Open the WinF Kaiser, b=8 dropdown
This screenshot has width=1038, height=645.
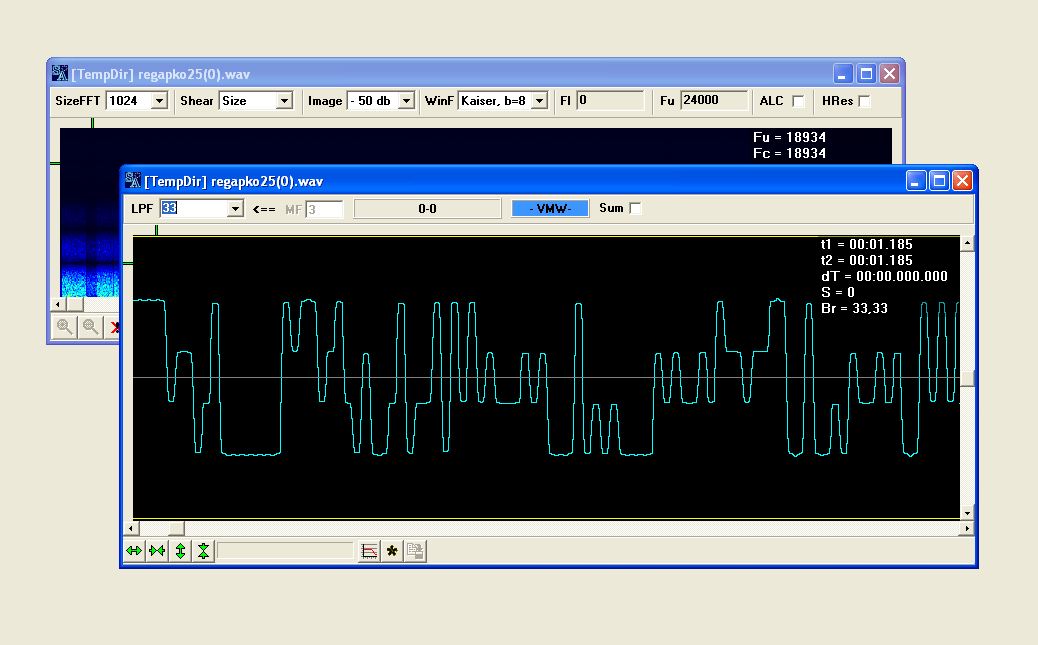[540, 101]
